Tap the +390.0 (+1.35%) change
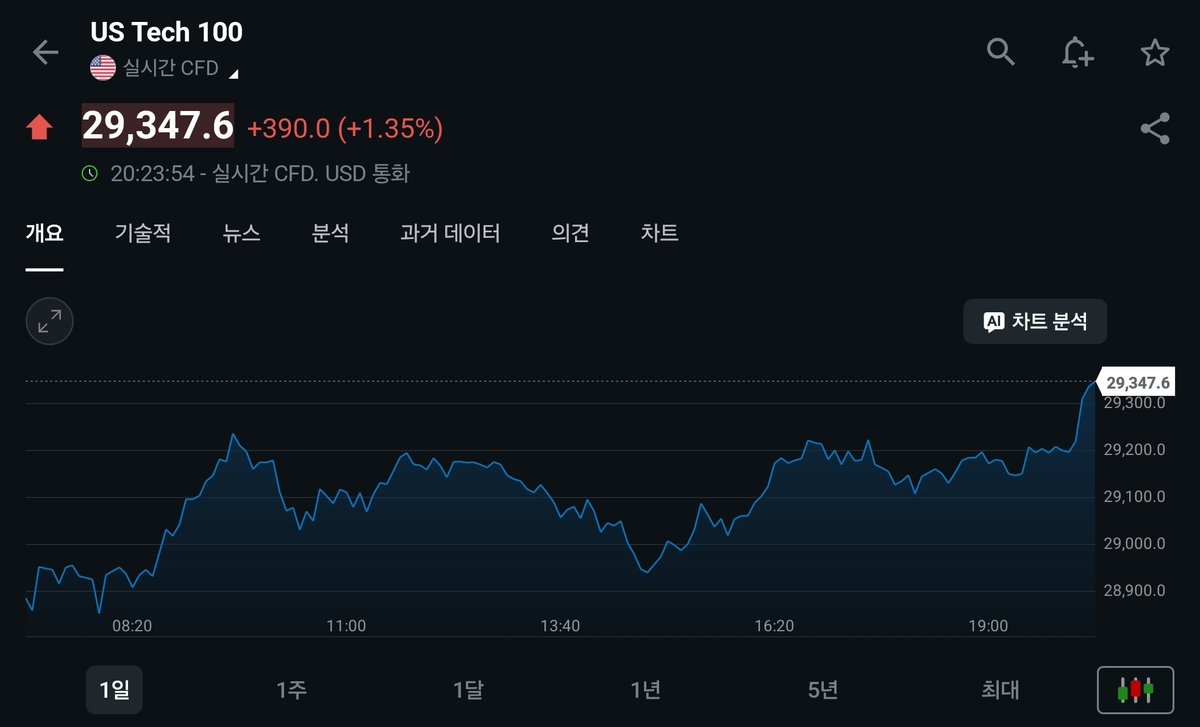The height and width of the screenshot is (727, 1200). point(345,128)
